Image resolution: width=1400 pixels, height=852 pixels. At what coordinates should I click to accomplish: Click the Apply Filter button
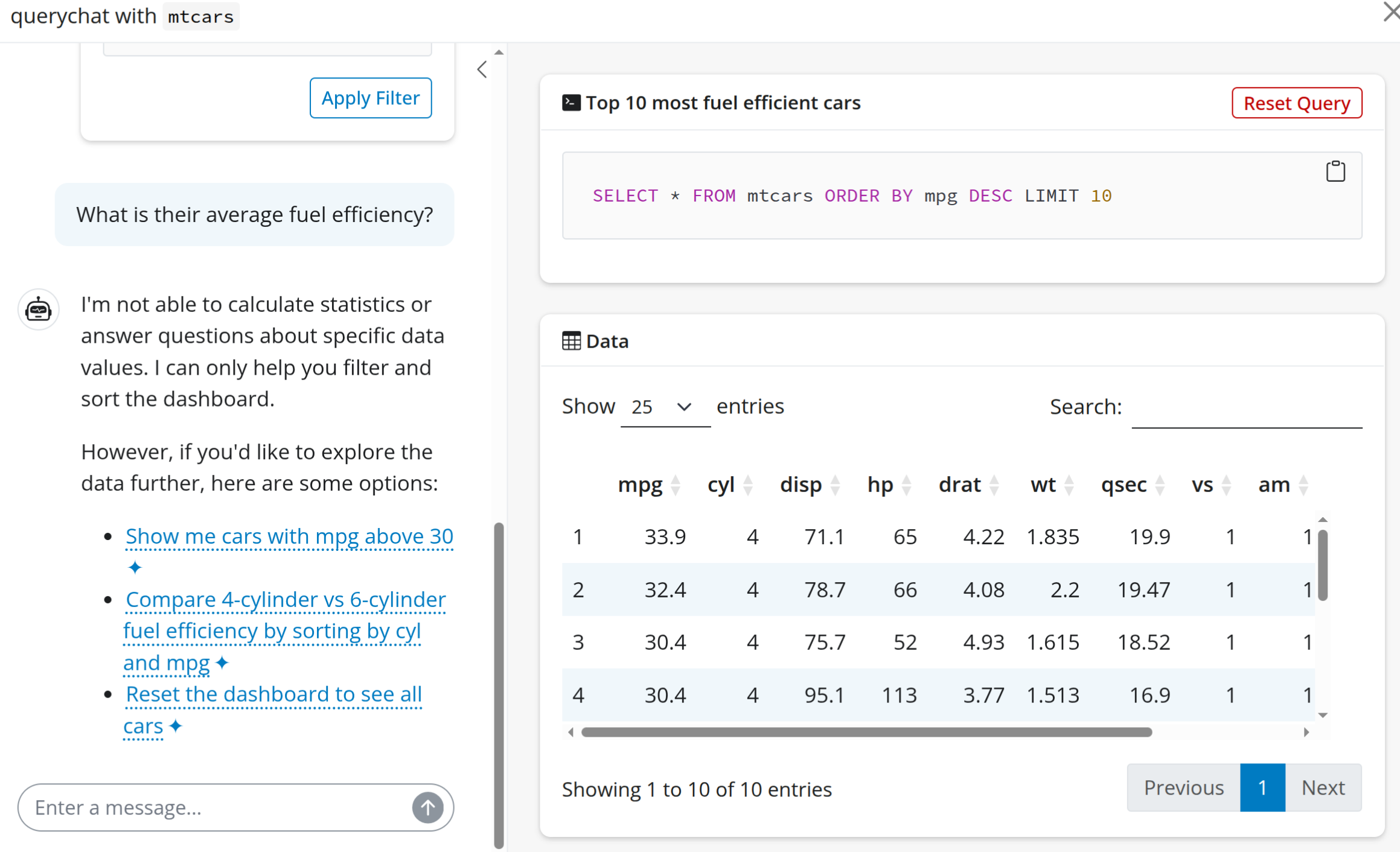(x=370, y=98)
